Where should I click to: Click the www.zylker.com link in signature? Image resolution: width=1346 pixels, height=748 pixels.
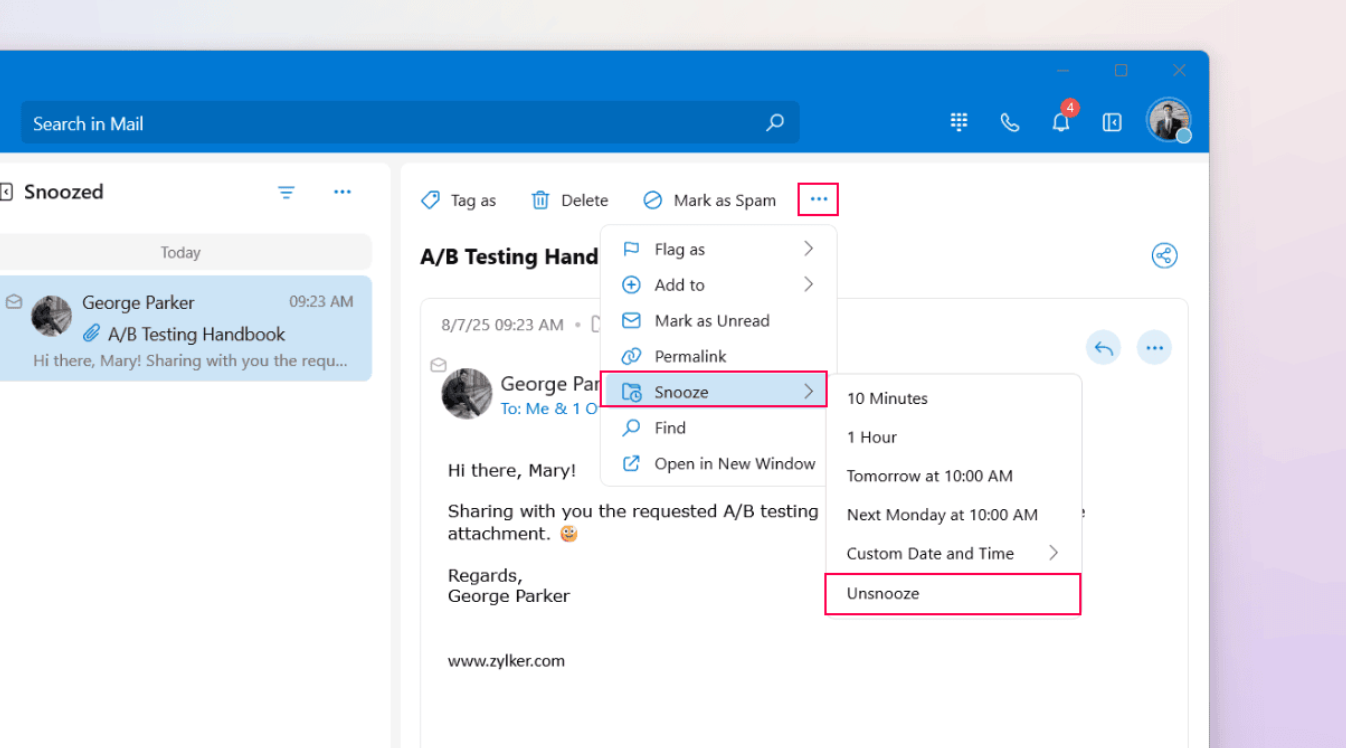pyautogui.click(x=506, y=660)
